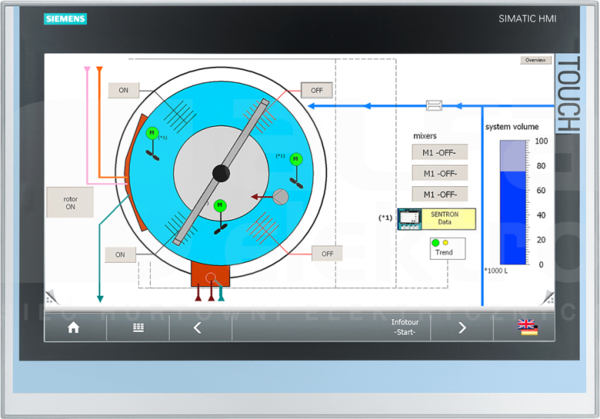This screenshot has height=419, width=600.
Task: Click the system volume level bar
Action: [513, 202]
